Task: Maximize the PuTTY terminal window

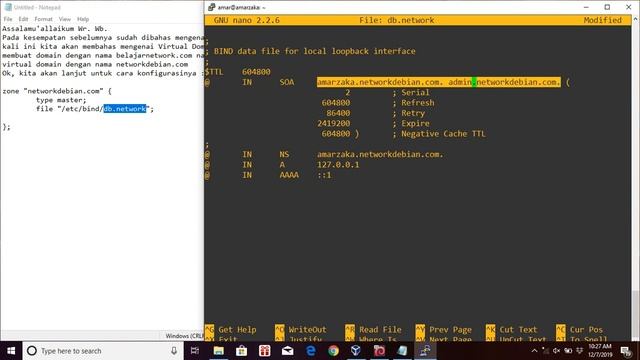Action: pyautogui.click(x=607, y=7)
